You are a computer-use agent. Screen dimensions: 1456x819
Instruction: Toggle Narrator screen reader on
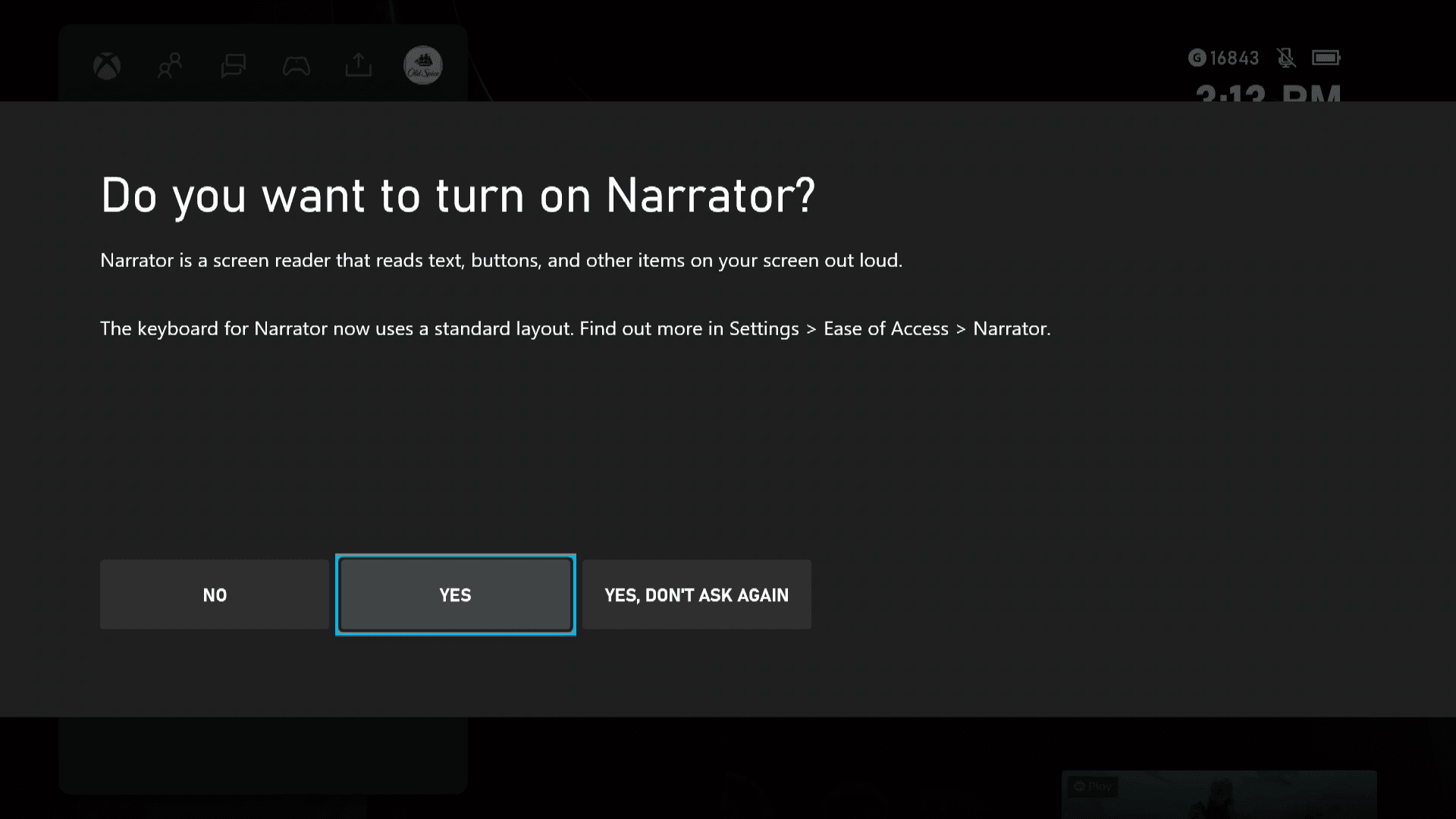pyautogui.click(x=455, y=594)
